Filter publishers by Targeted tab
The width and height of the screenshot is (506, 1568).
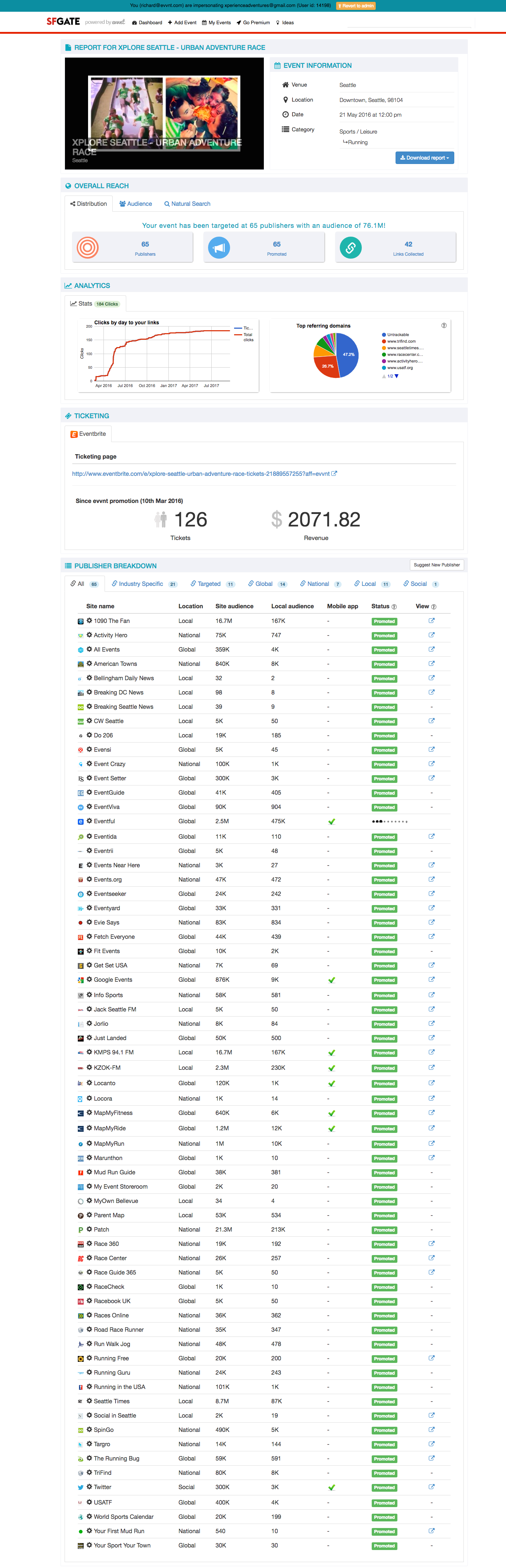(212, 584)
